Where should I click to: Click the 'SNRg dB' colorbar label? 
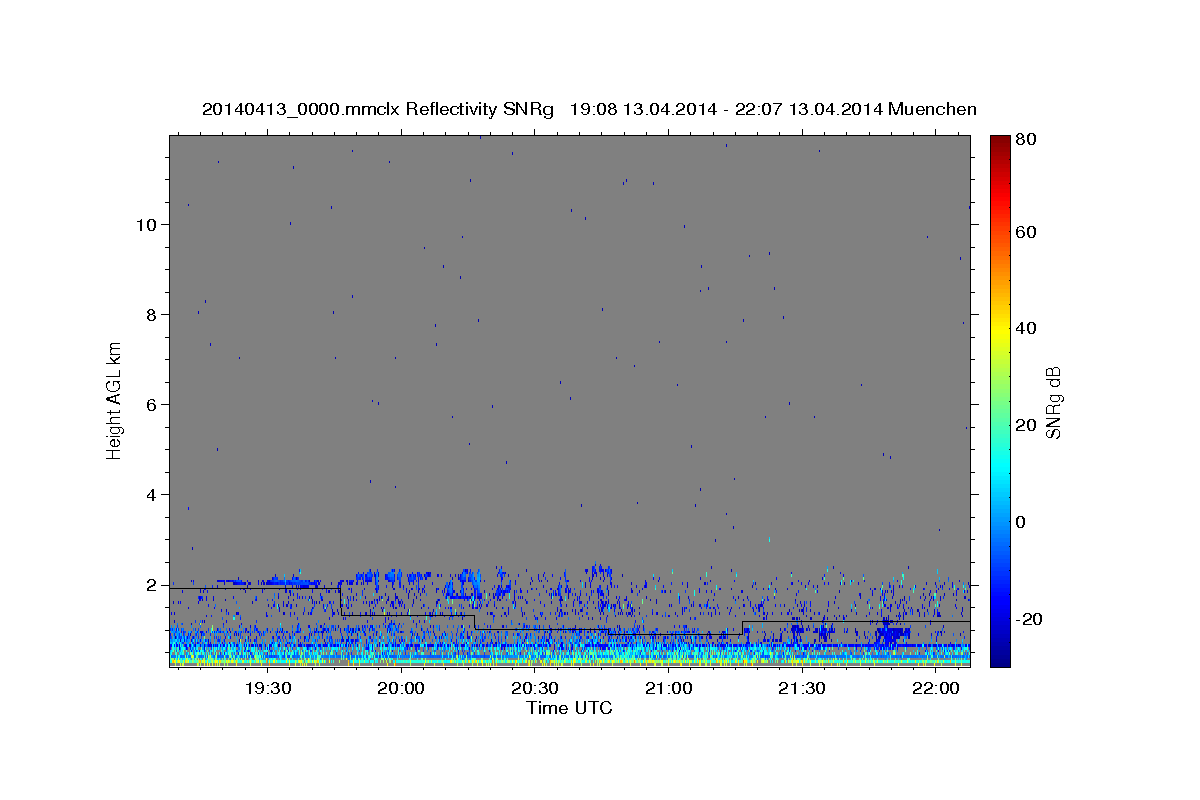pyautogui.click(x=1053, y=402)
